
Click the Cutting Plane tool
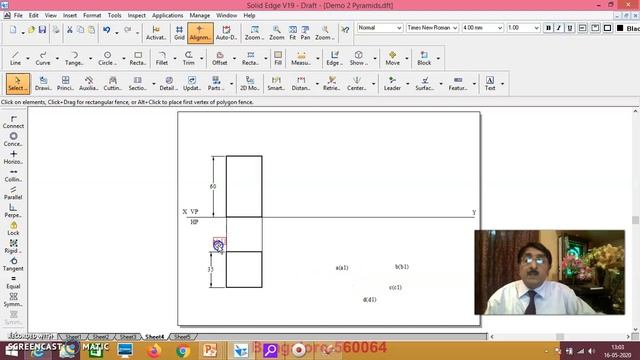pyautogui.click(x=112, y=83)
